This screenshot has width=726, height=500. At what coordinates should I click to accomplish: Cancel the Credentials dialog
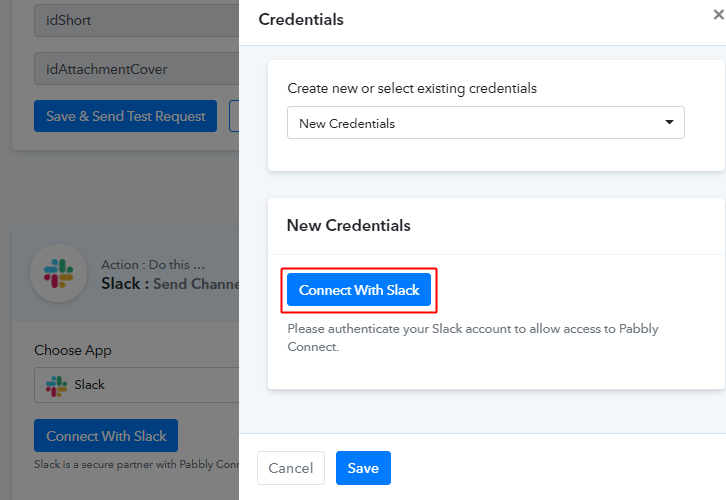[291, 468]
